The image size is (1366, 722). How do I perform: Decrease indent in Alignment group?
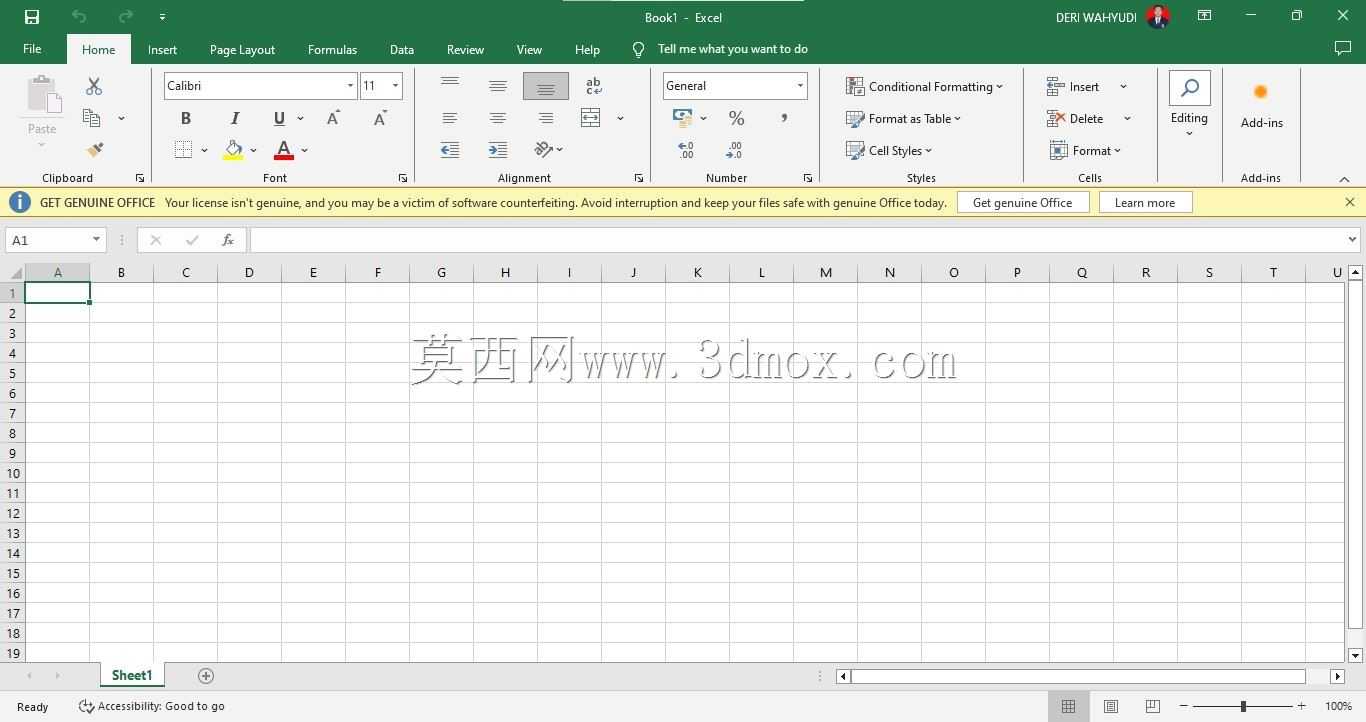[450, 150]
